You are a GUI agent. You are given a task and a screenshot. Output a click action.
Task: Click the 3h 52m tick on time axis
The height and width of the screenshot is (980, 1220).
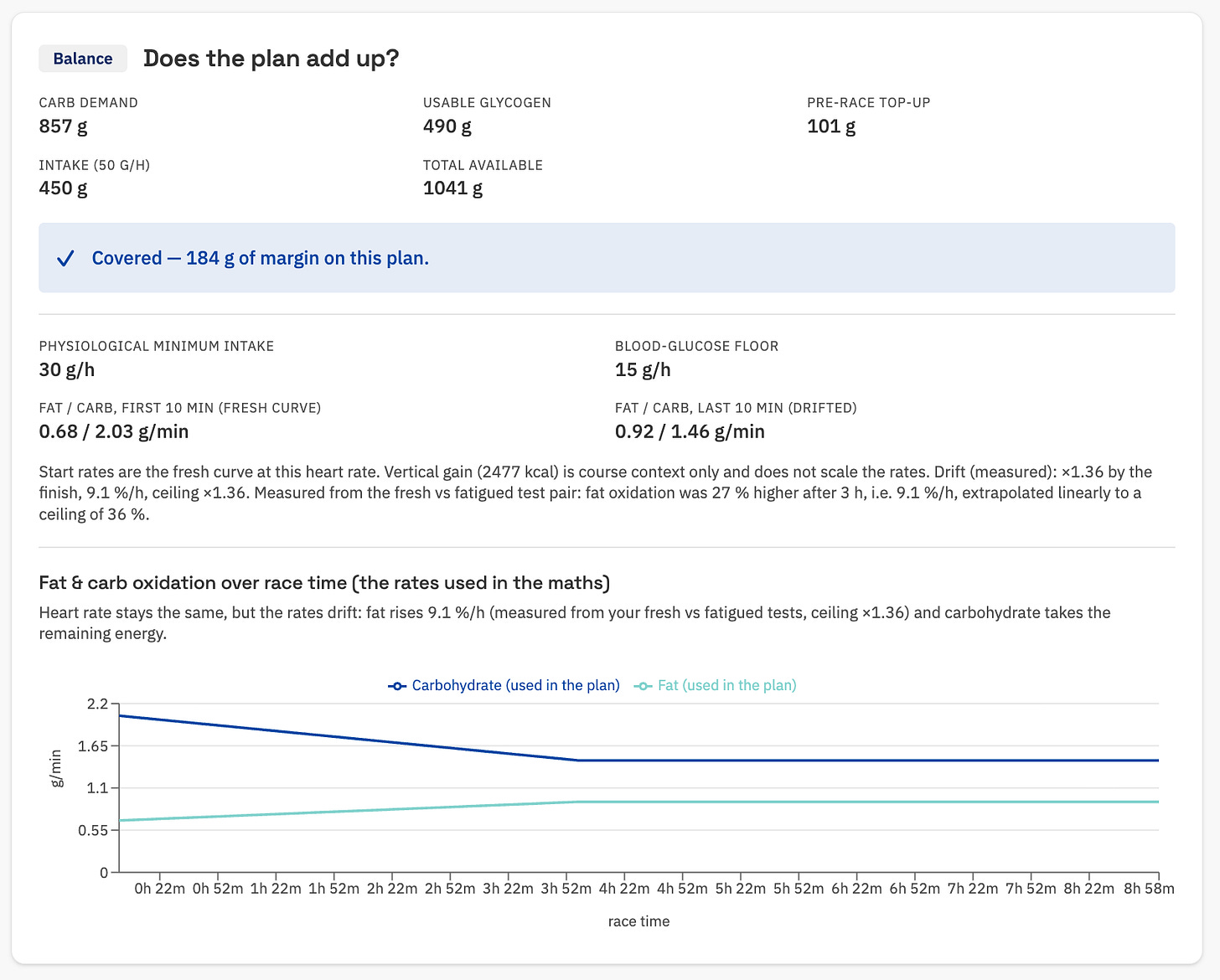click(566, 889)
